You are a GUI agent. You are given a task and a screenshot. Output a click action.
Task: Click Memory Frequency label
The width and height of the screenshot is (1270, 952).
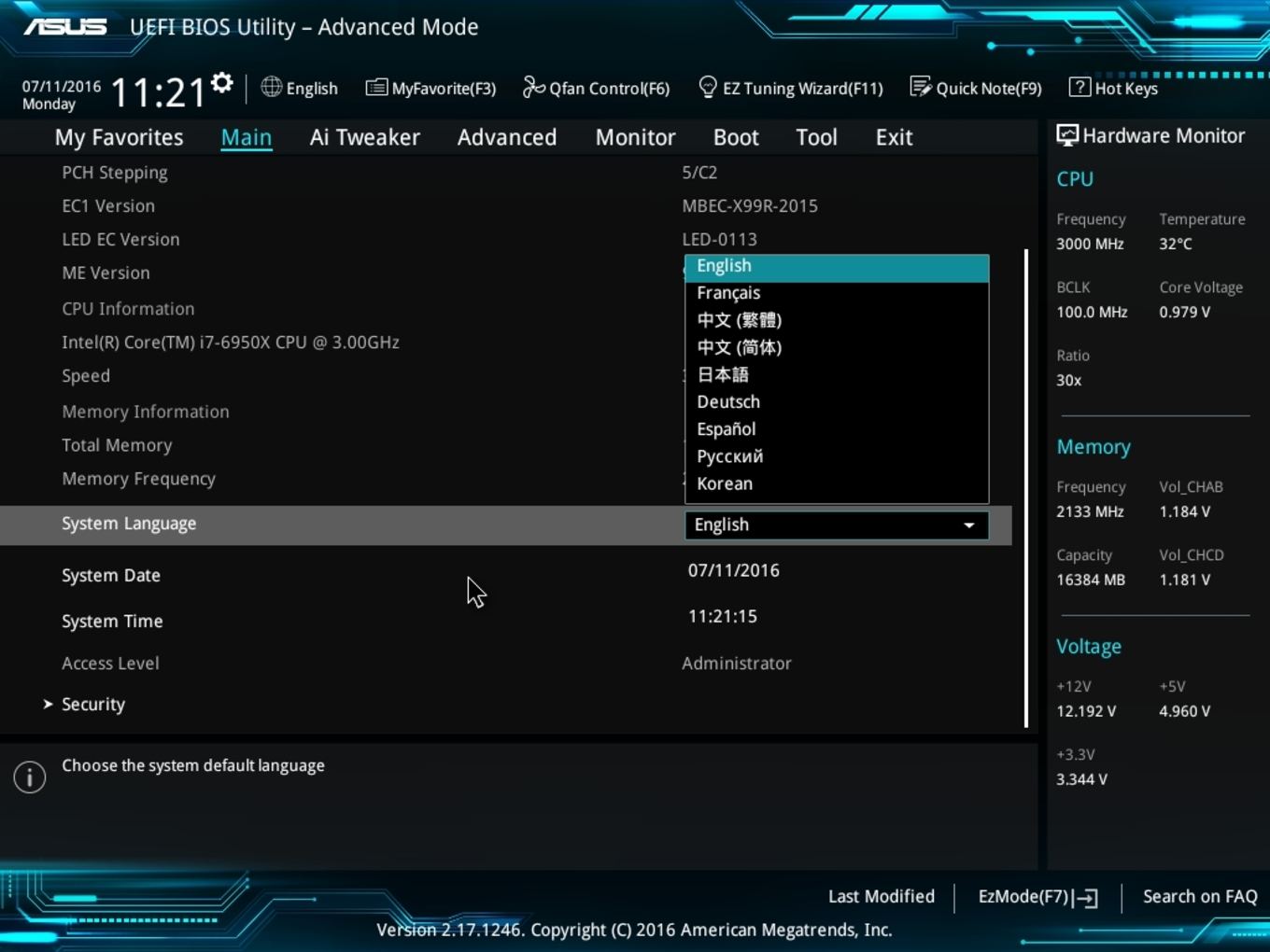pos(138,479)
